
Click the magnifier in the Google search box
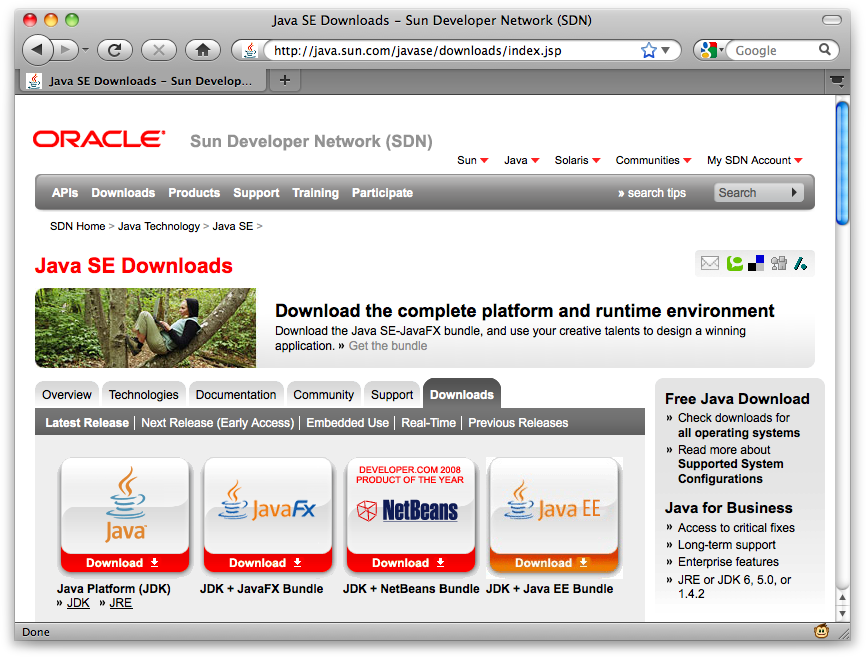coord(825,50)
